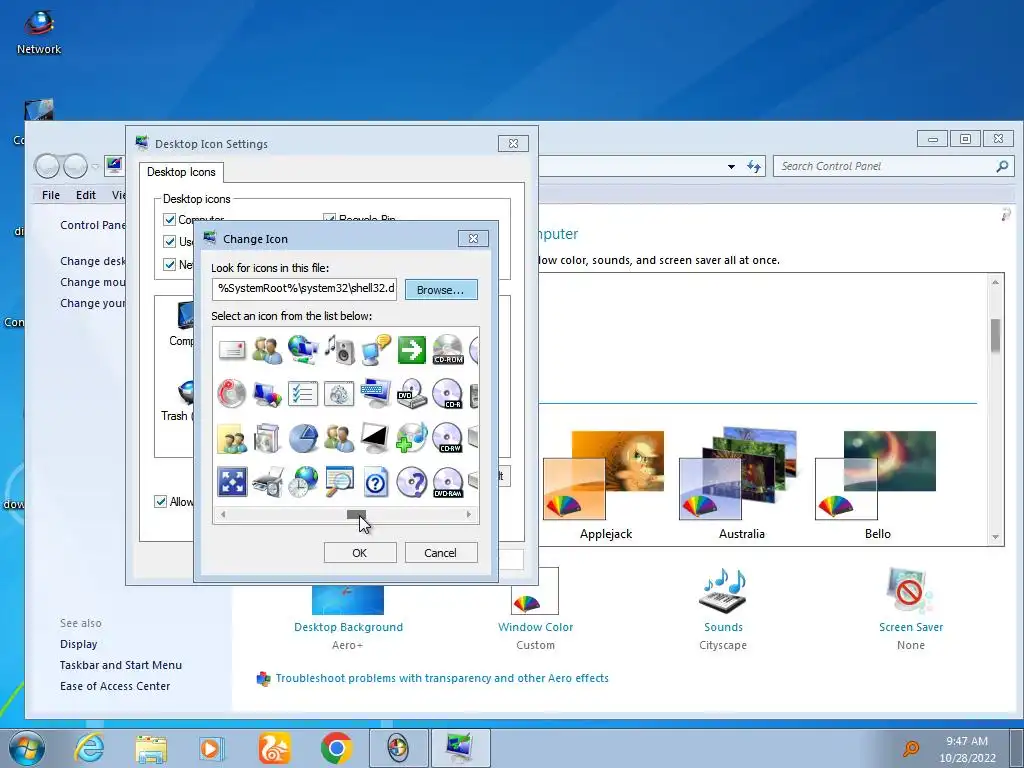Toggle the Network desktop icon checkbox
This screenshot has width=1024, height=768.
(170, 264)
